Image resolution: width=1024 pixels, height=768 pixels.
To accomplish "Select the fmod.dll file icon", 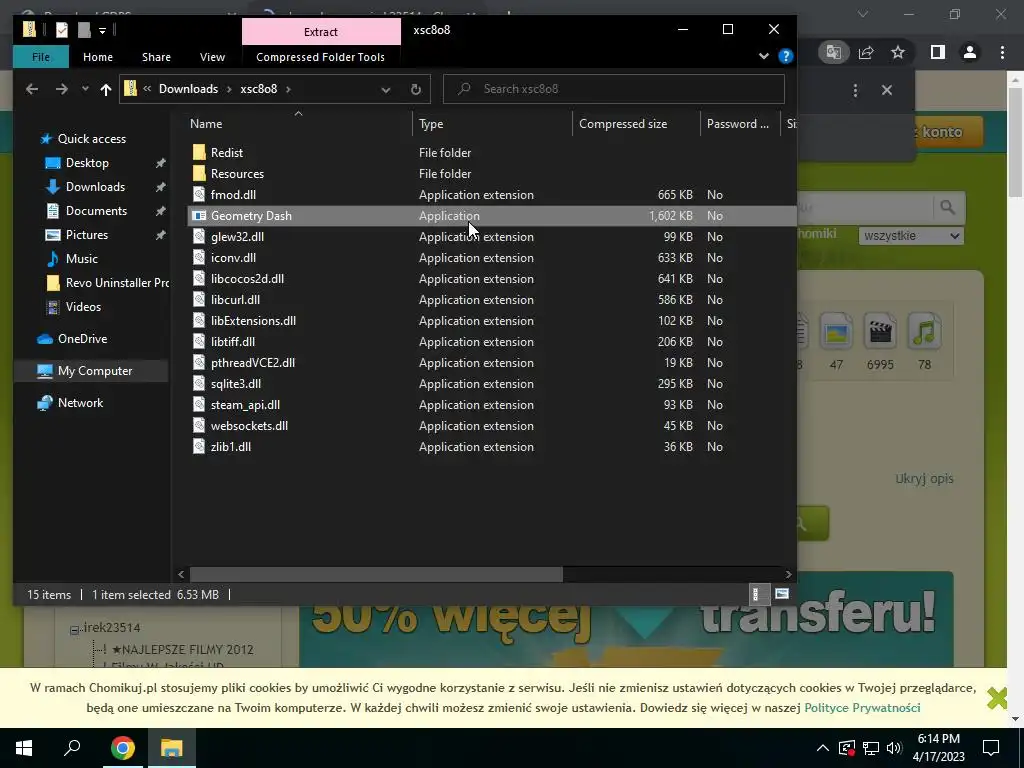I will 199,195.
